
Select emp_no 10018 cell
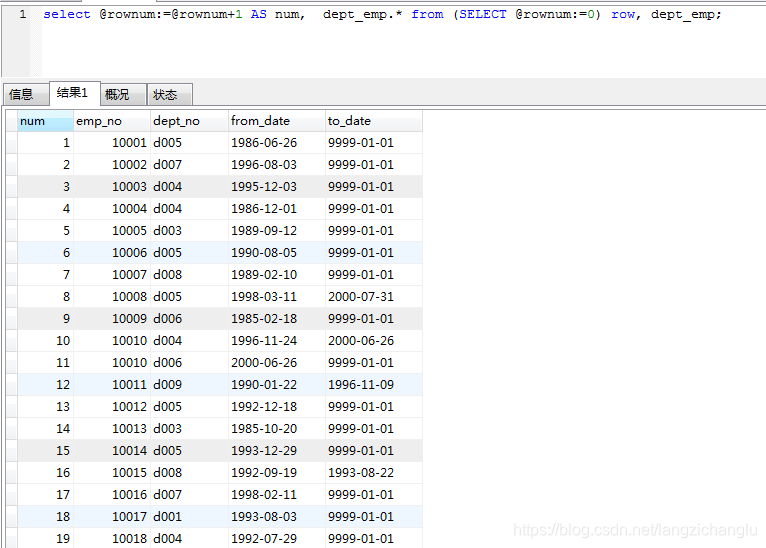[x=112, y=538]
